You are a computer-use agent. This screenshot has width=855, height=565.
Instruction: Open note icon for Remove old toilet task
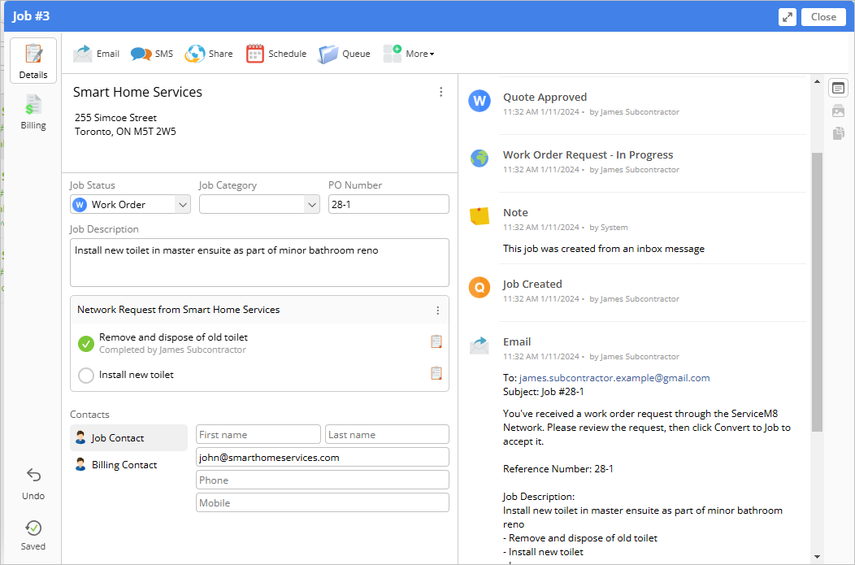coord(436,341)
